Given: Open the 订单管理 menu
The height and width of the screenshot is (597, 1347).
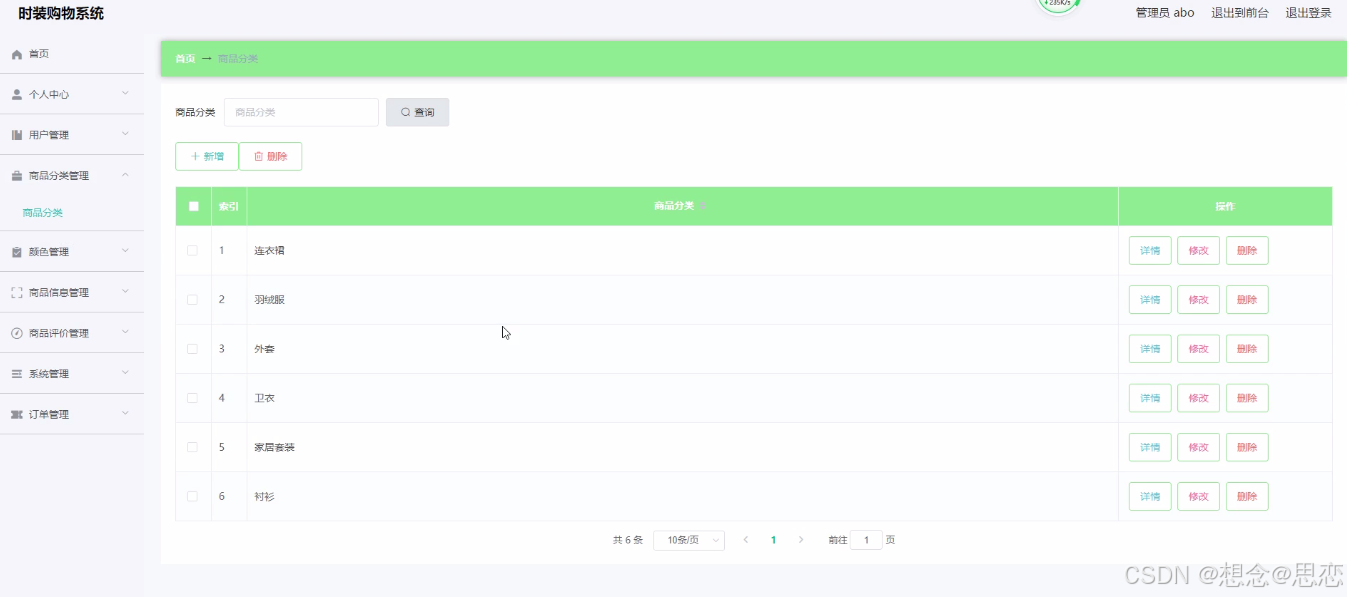Looking at the screenshot, I should [72, 414].
